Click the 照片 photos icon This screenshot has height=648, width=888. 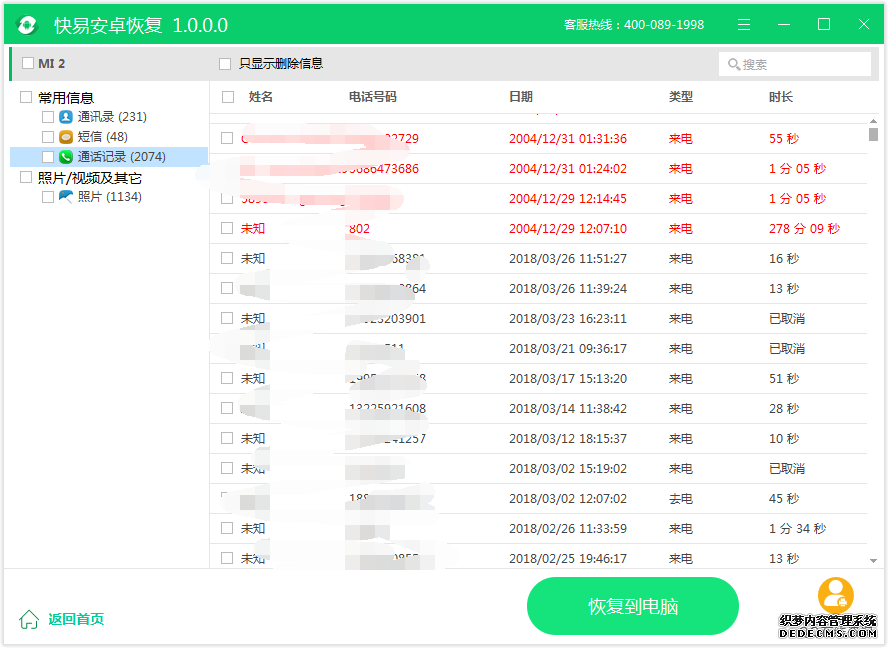[x=66, y=197]
